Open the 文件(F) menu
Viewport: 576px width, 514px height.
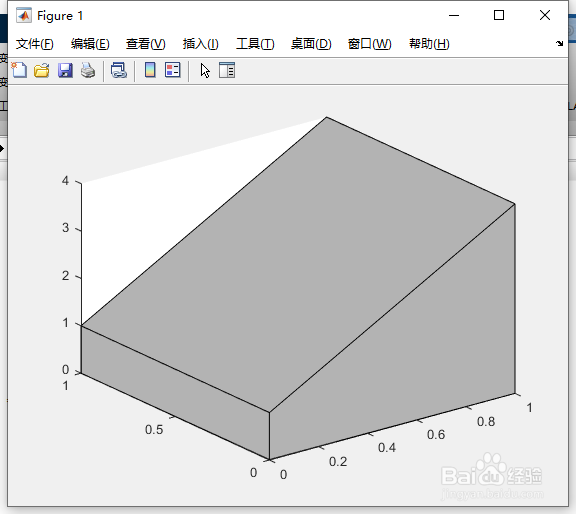click(x=35, y=44)
